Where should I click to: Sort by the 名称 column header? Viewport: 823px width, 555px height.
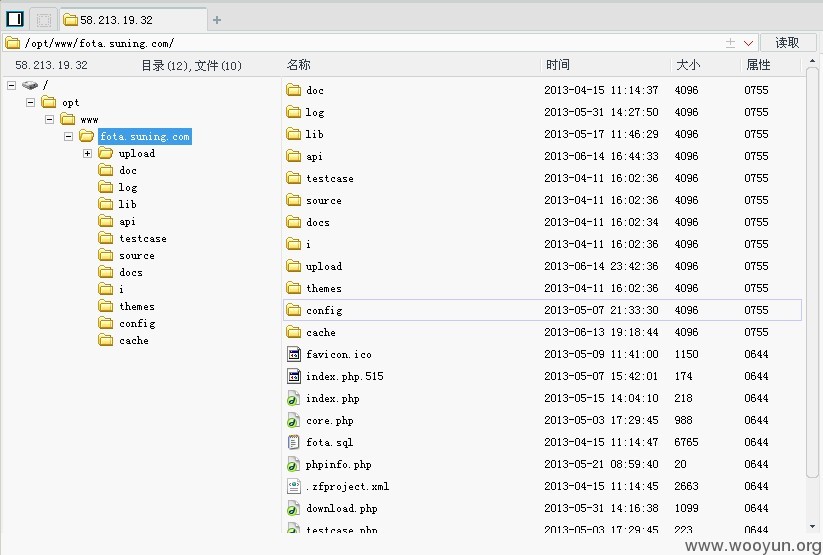[299, 65]
